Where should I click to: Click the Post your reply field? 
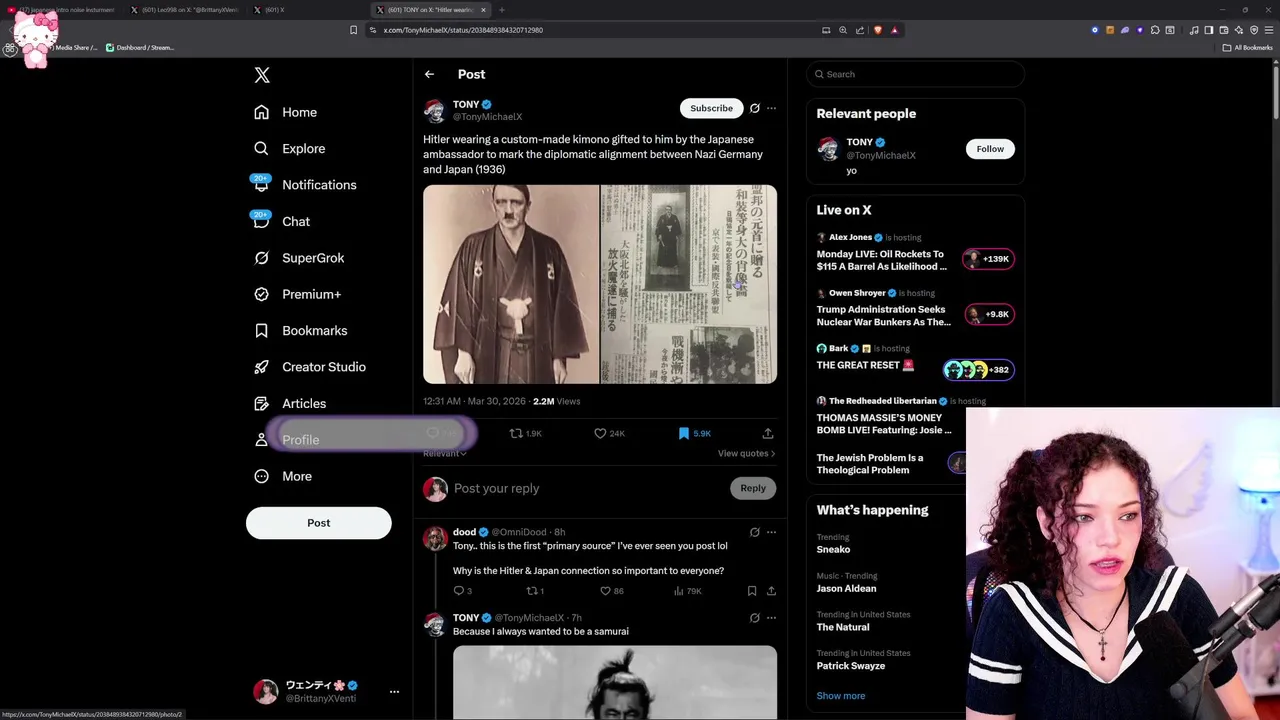(590, 488)
